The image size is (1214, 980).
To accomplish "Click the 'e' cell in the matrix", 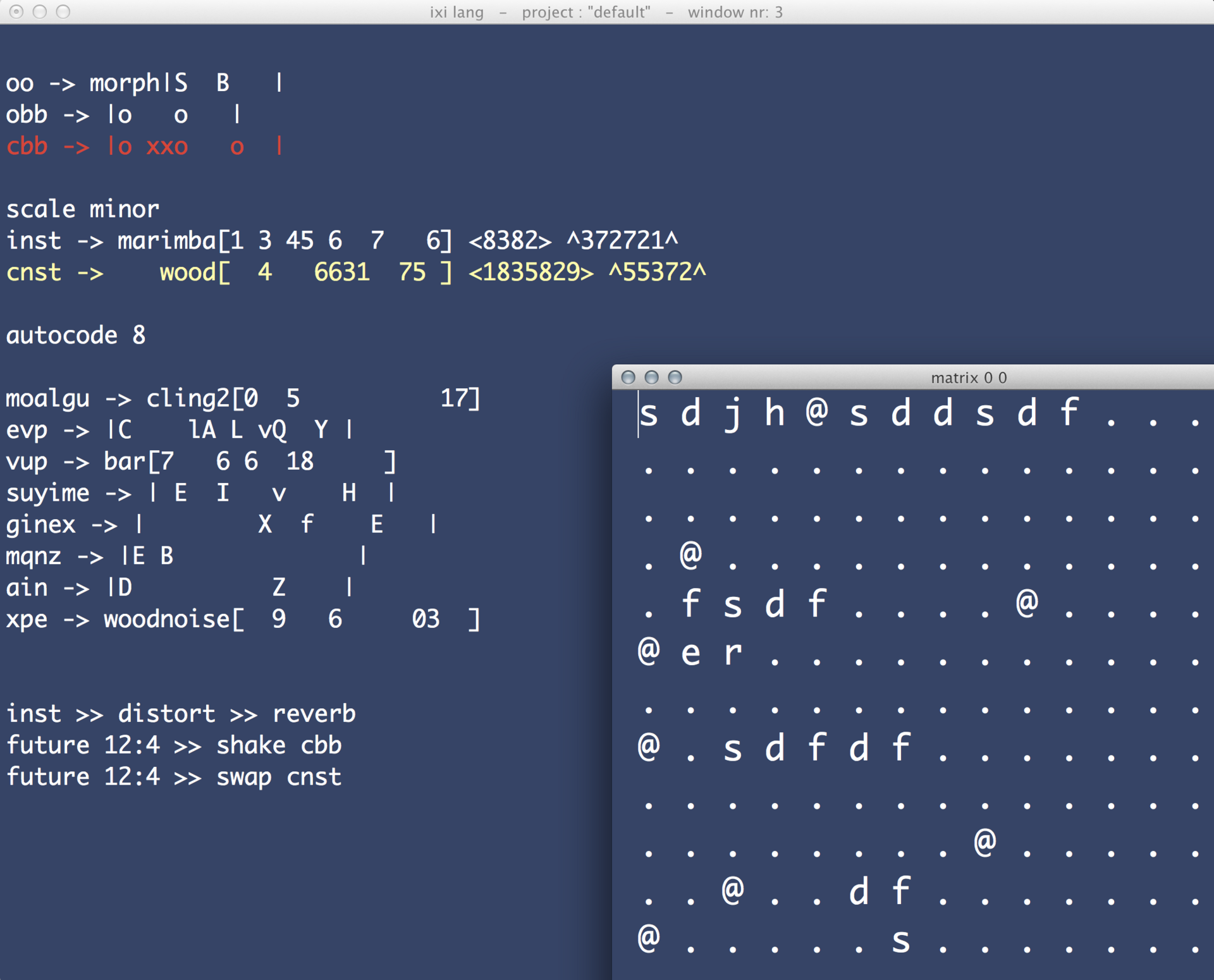I will [690, 652].
